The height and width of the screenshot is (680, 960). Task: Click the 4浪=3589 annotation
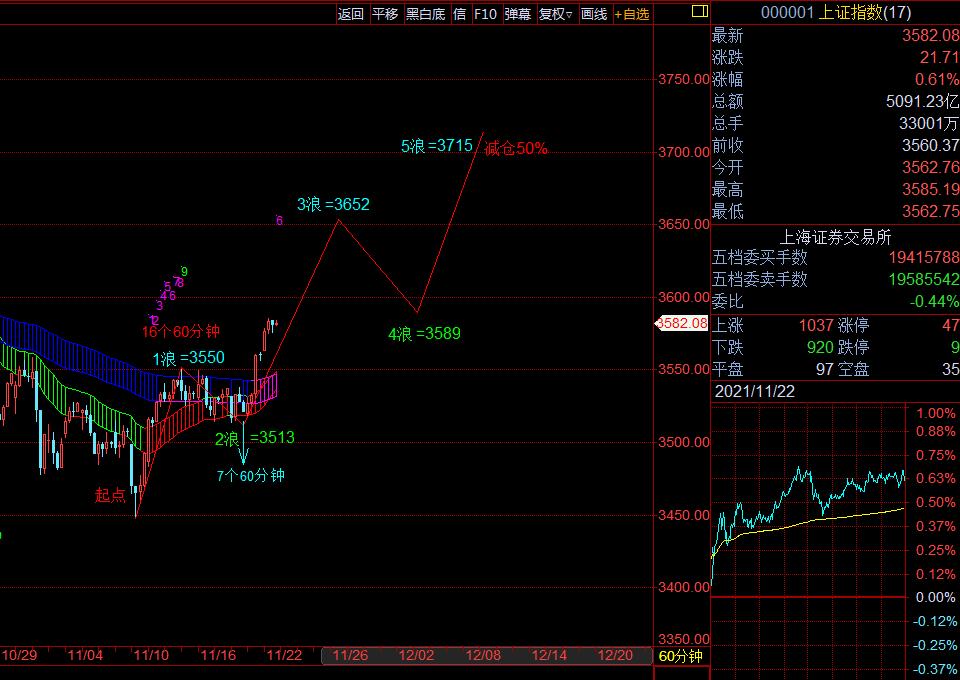pos(424,334)
